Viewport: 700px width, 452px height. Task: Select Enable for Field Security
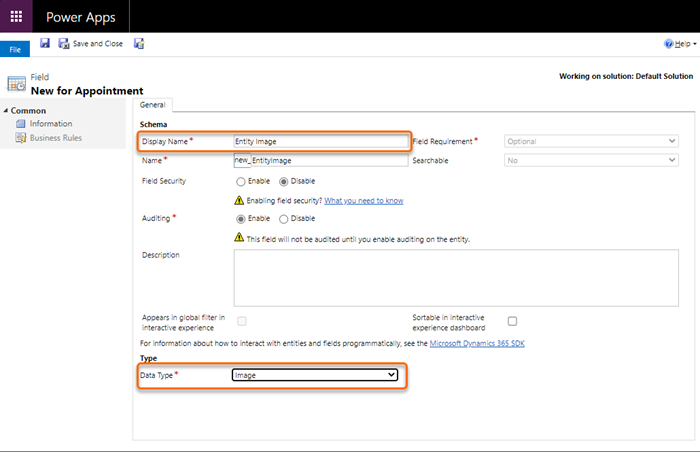(x=241, y=181)
